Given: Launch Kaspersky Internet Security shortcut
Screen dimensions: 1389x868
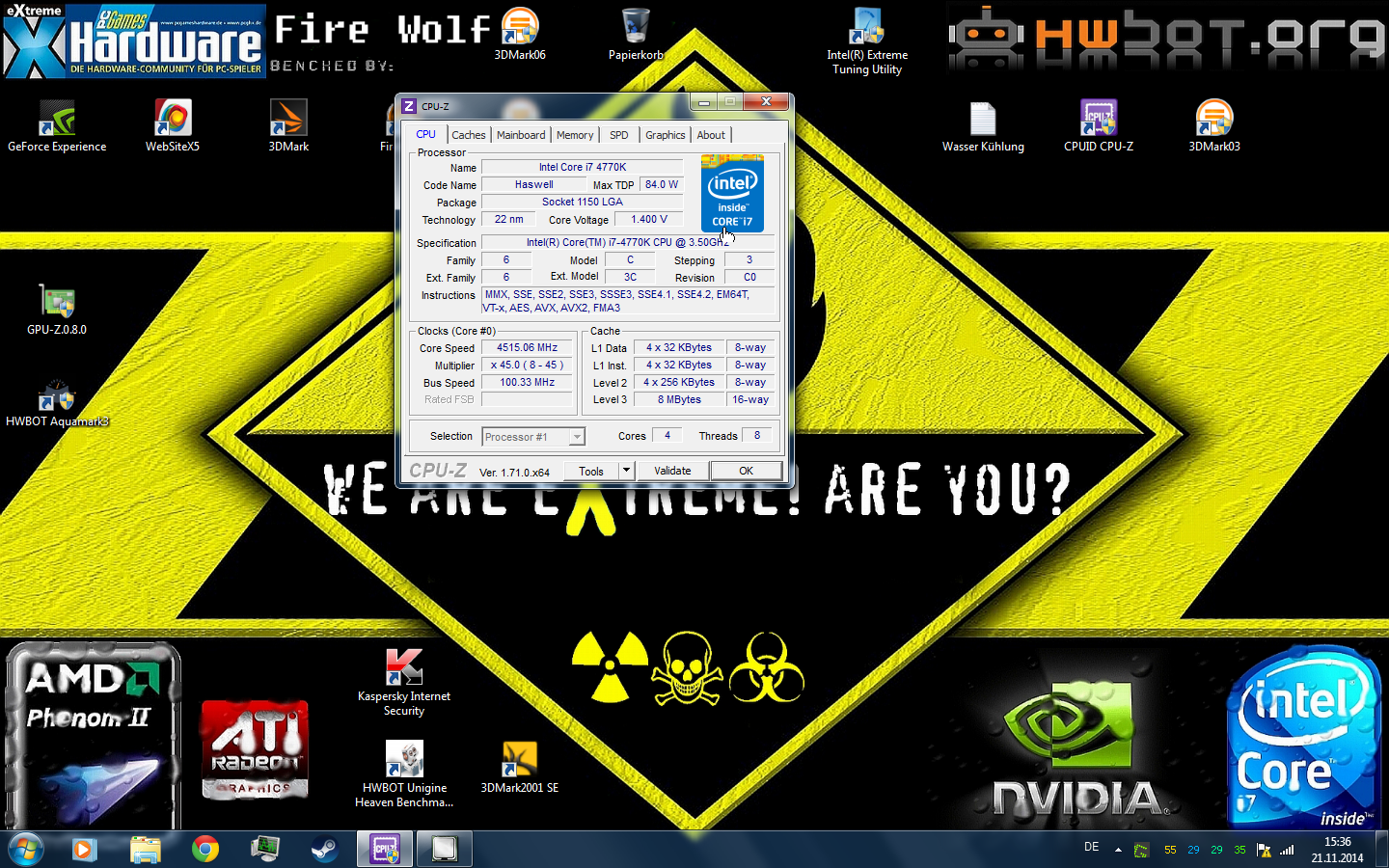Looking at the screenshot, I should click(404, 683).
